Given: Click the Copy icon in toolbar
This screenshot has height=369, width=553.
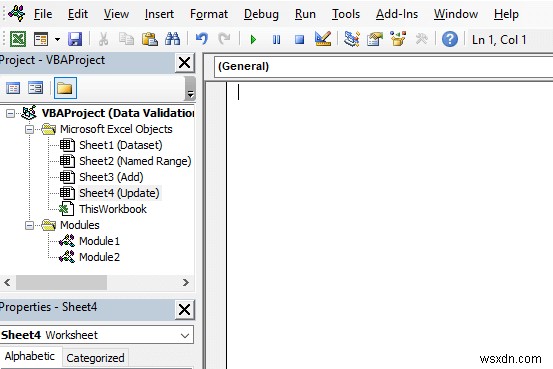Looking at the screenshot, I should tap(126, 39).
